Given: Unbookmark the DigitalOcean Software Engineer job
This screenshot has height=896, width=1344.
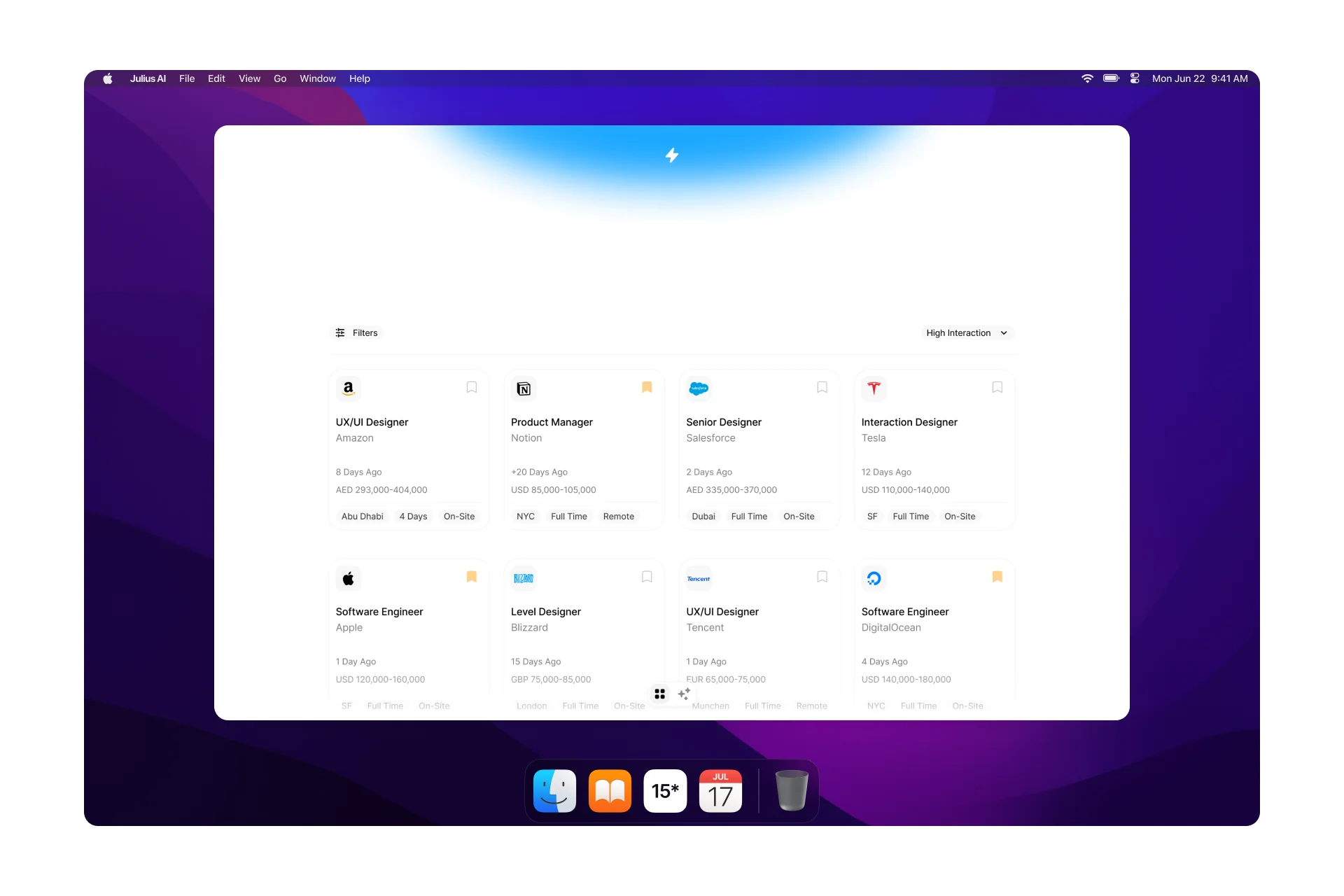Looking at the screenshot, I should [997, 577].
